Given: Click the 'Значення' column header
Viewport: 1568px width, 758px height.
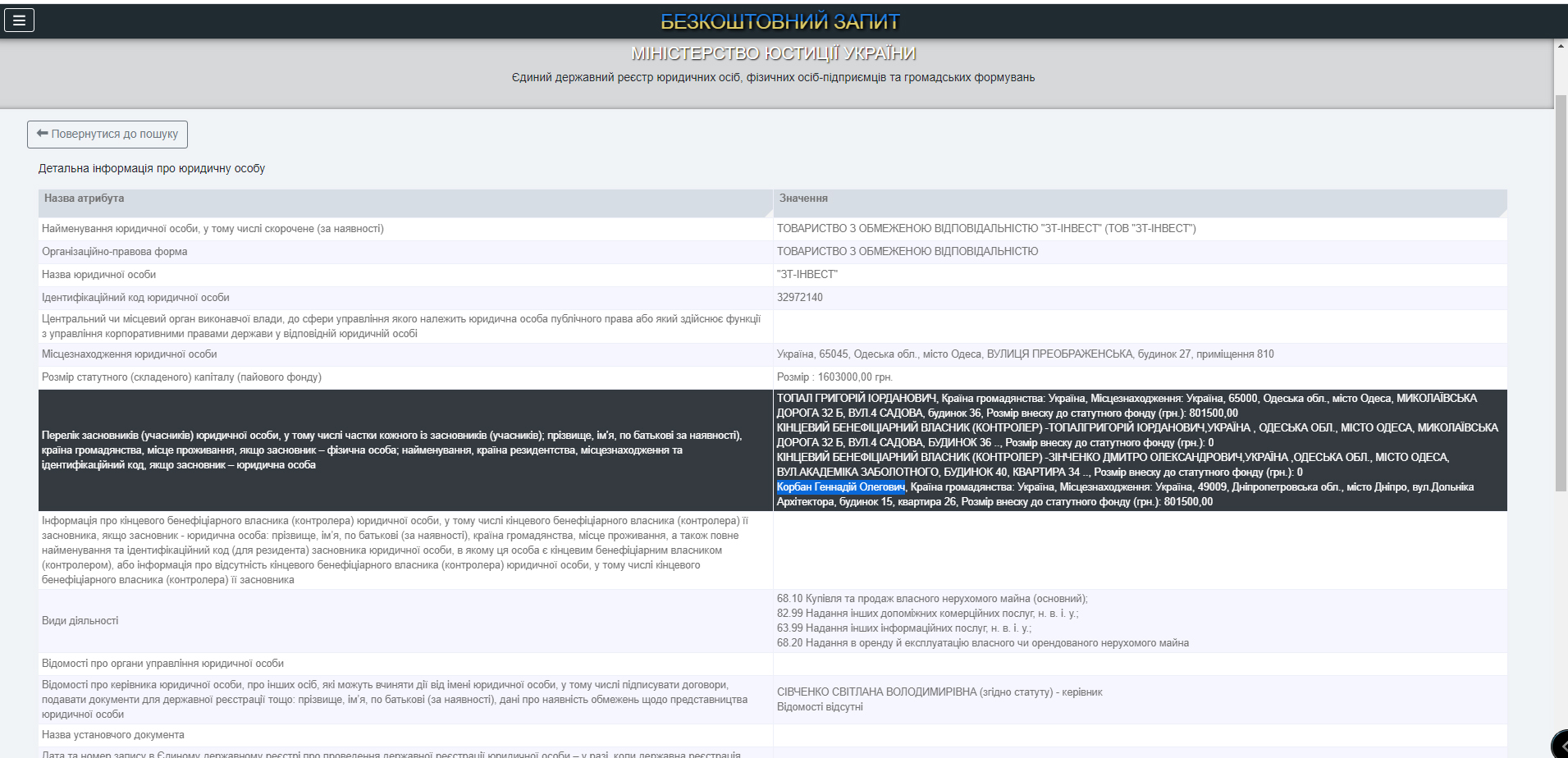Looking at the screenshot, I should (x=803, y=199).
